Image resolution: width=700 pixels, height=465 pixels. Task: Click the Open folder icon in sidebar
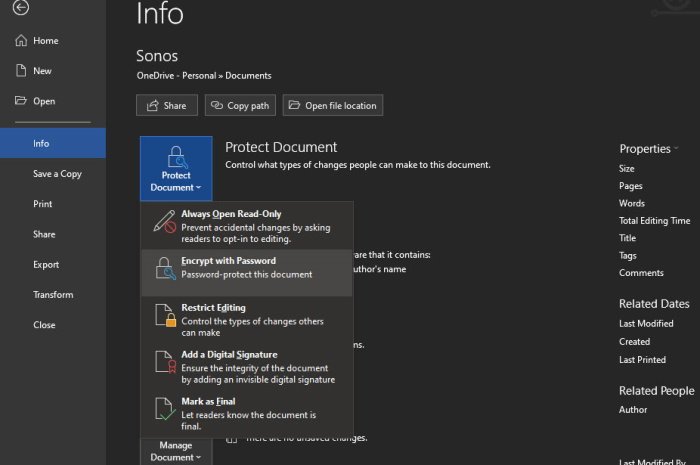(21, 100)
